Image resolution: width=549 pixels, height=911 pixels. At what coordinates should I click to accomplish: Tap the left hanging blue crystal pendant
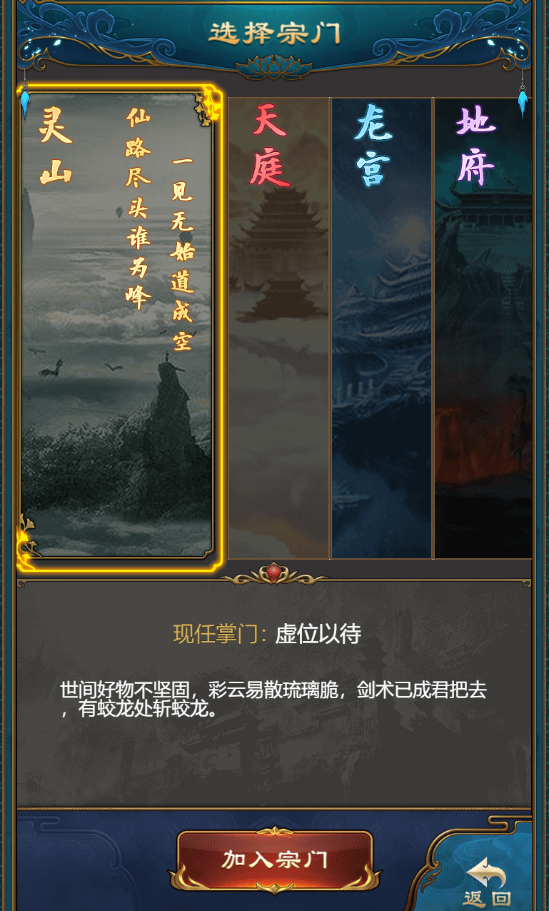[x=24, y=100]
